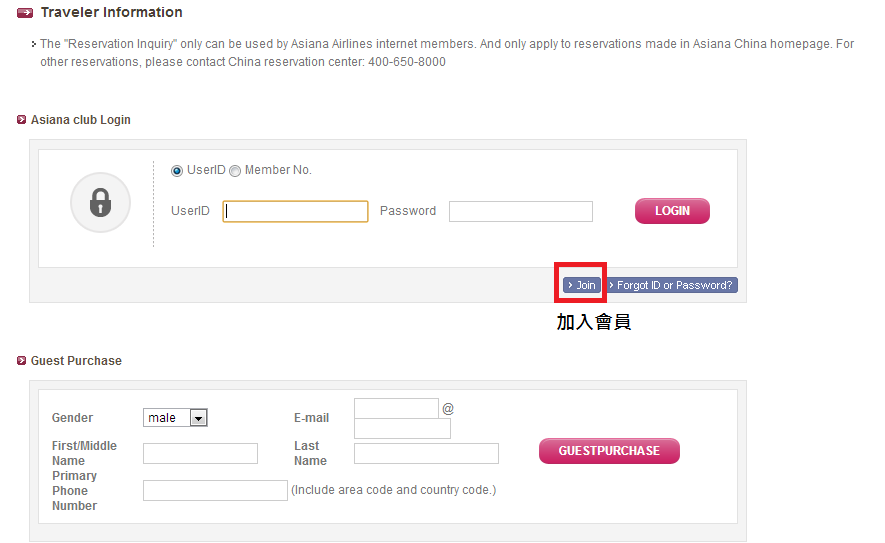Select the UserID radio button

(x=177, y=170)
